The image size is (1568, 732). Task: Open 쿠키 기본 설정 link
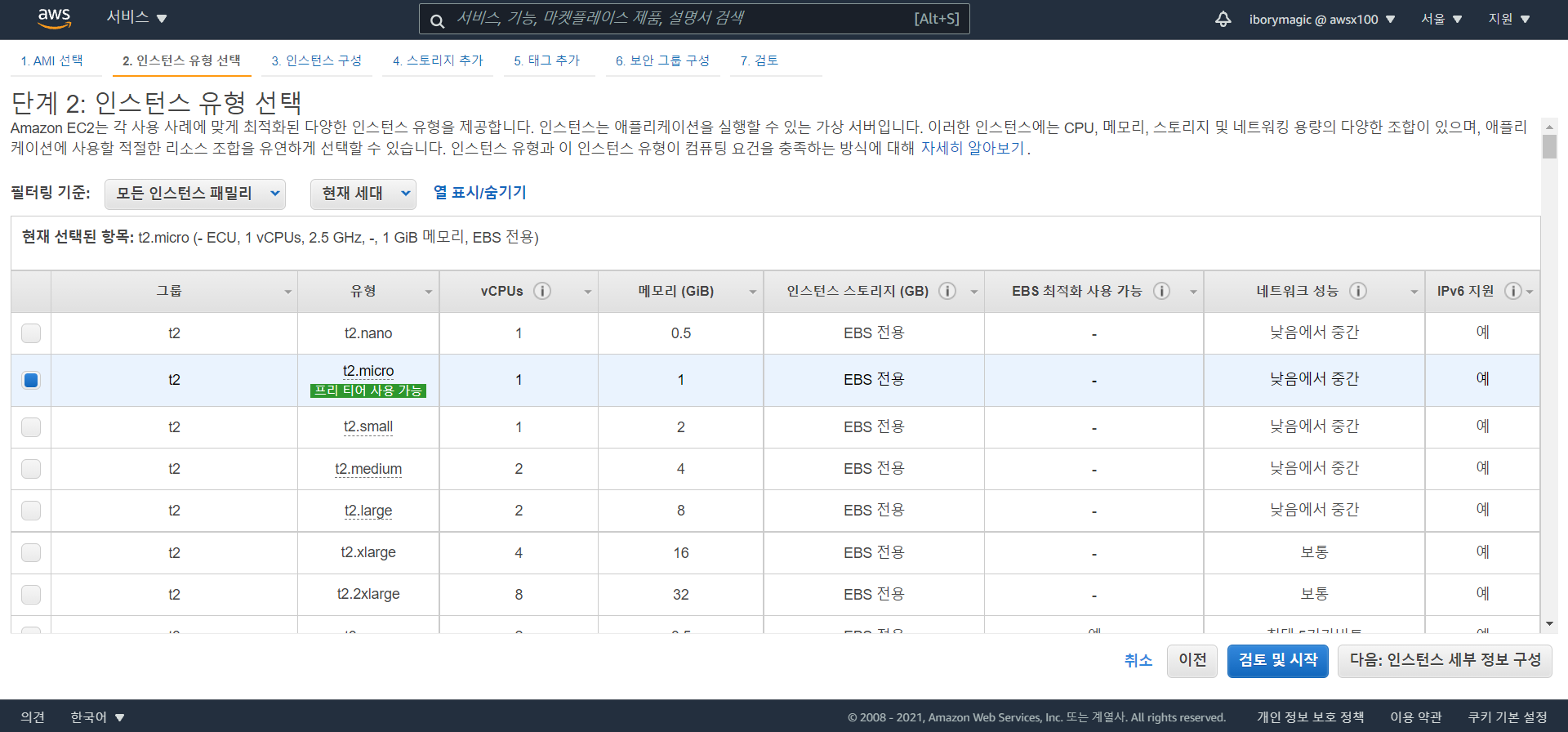tap(1508, 716)
